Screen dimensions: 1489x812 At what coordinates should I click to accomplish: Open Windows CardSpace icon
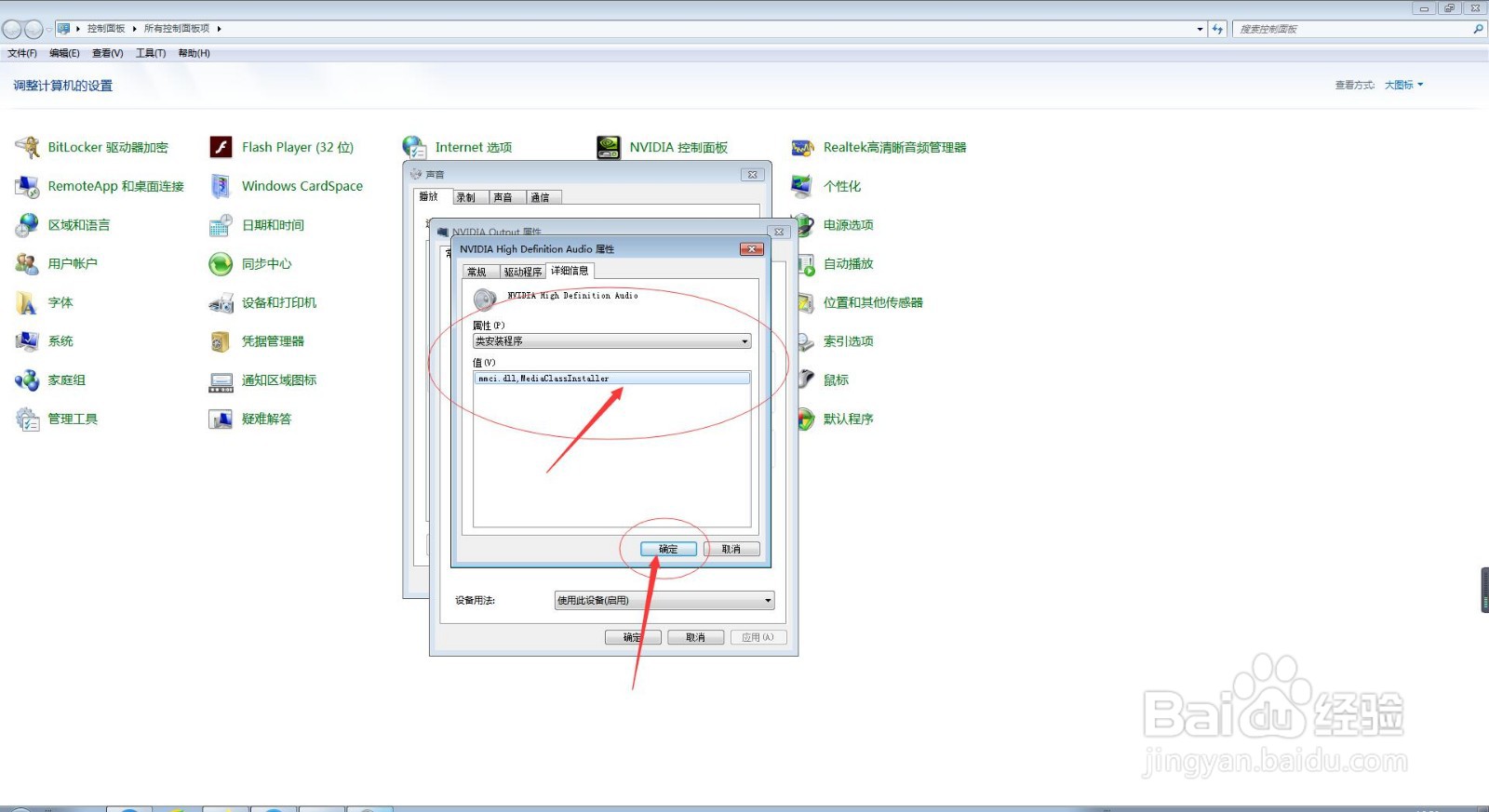(221, 186)
